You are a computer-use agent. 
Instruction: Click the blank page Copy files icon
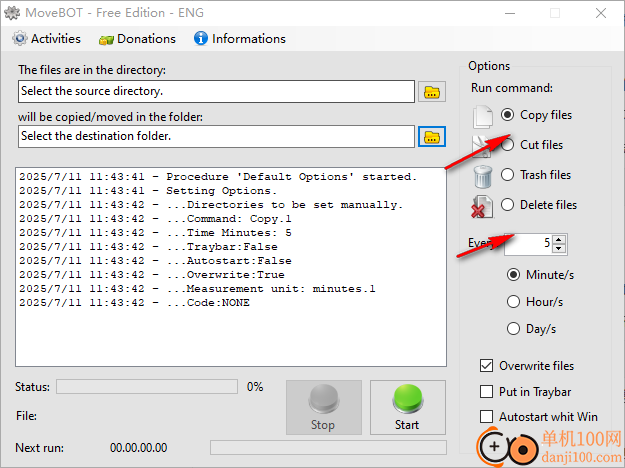483,116
